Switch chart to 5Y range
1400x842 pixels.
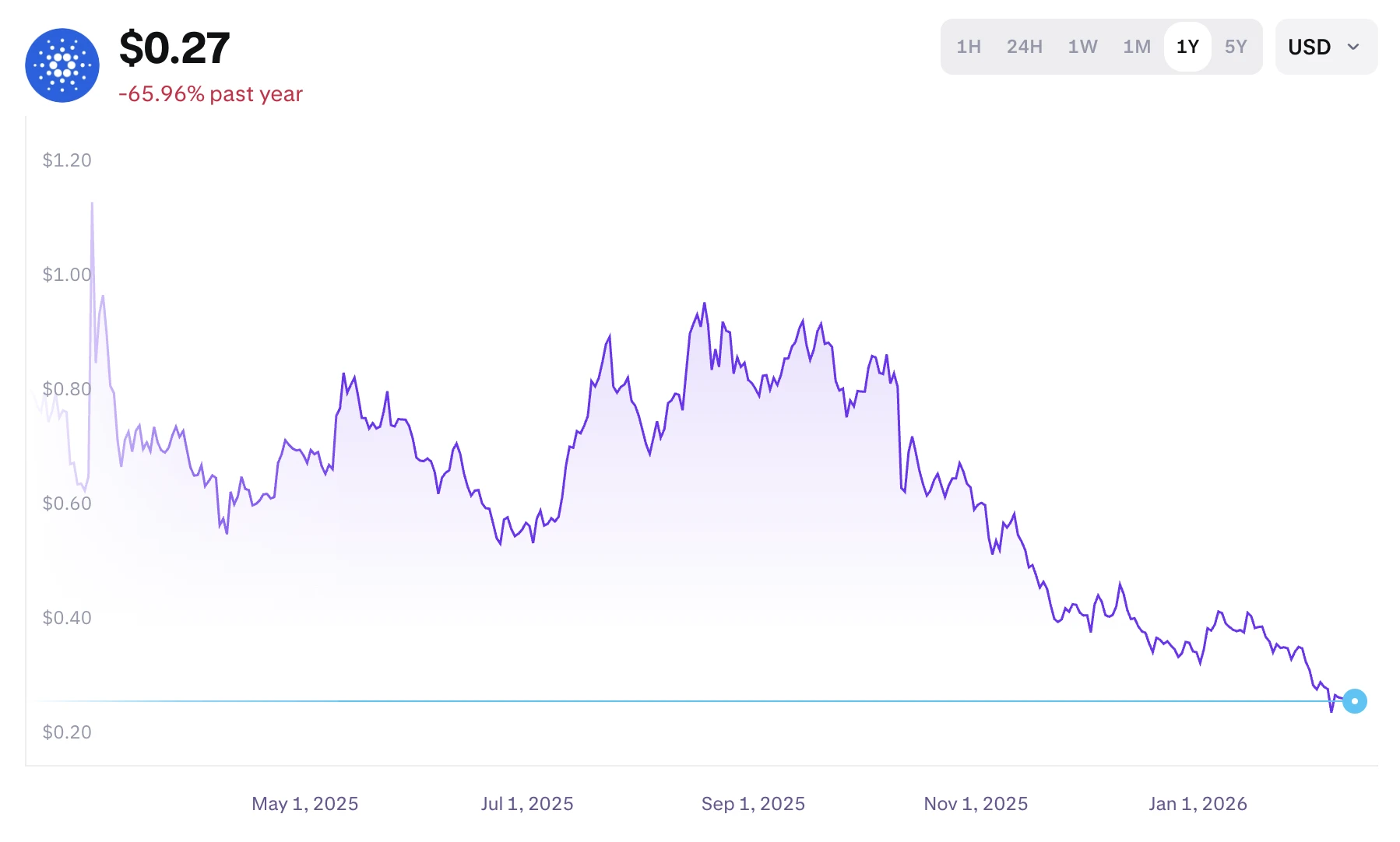click(1236, 47)
